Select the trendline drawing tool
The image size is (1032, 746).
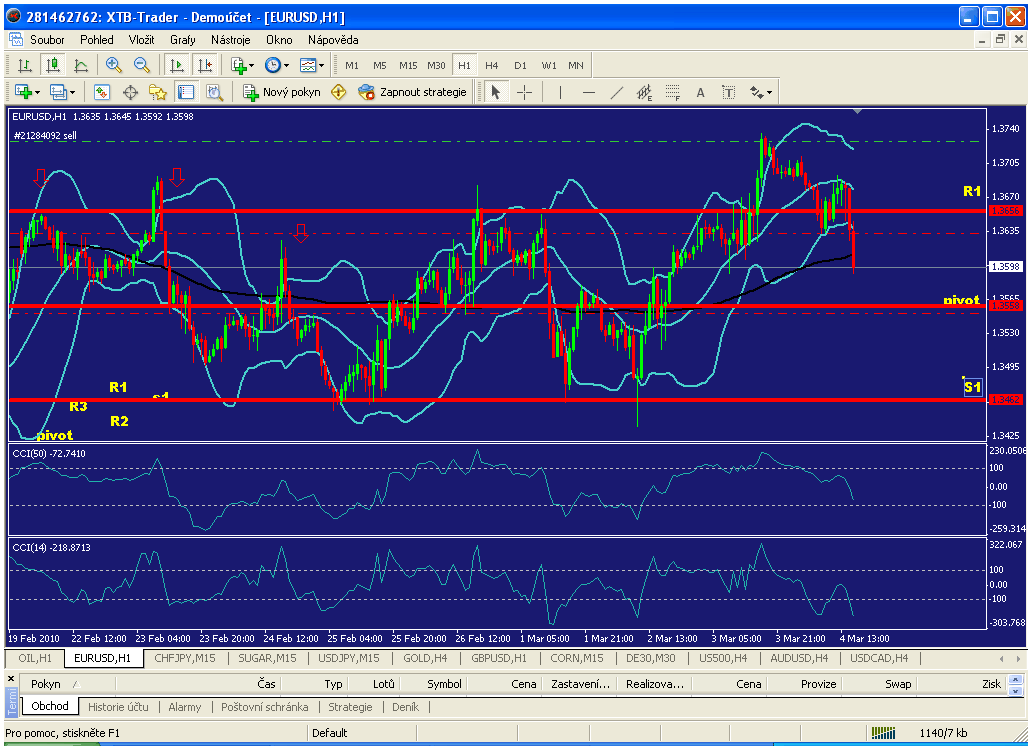point(617,92)
